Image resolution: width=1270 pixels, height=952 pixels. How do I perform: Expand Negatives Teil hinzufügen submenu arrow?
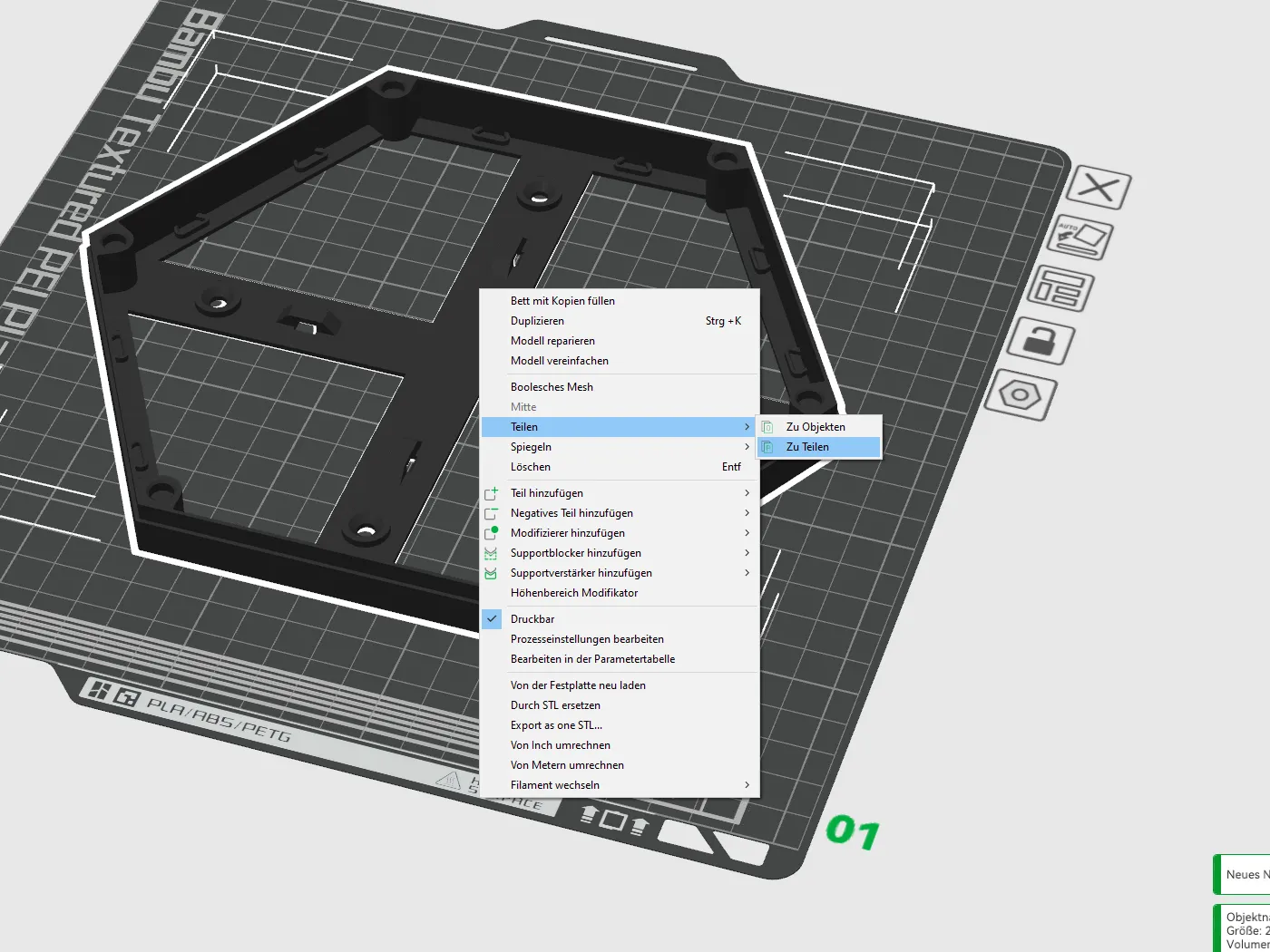pyautogui.click(x=747, y=513)
